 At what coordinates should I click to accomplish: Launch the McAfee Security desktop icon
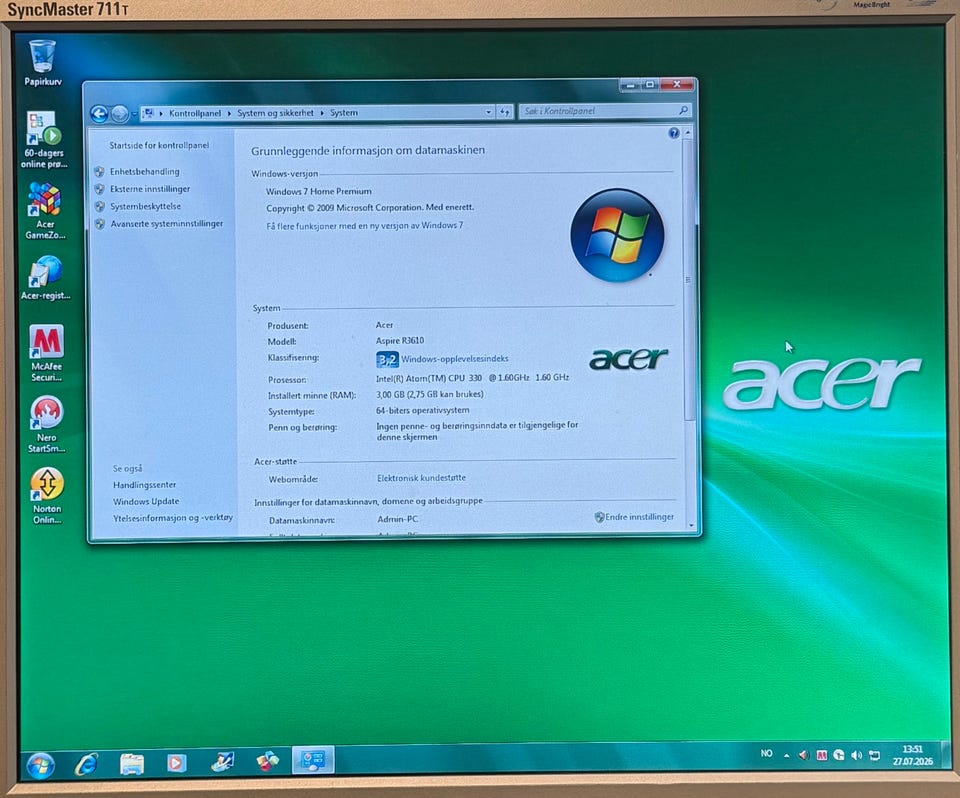coord(47,353)
